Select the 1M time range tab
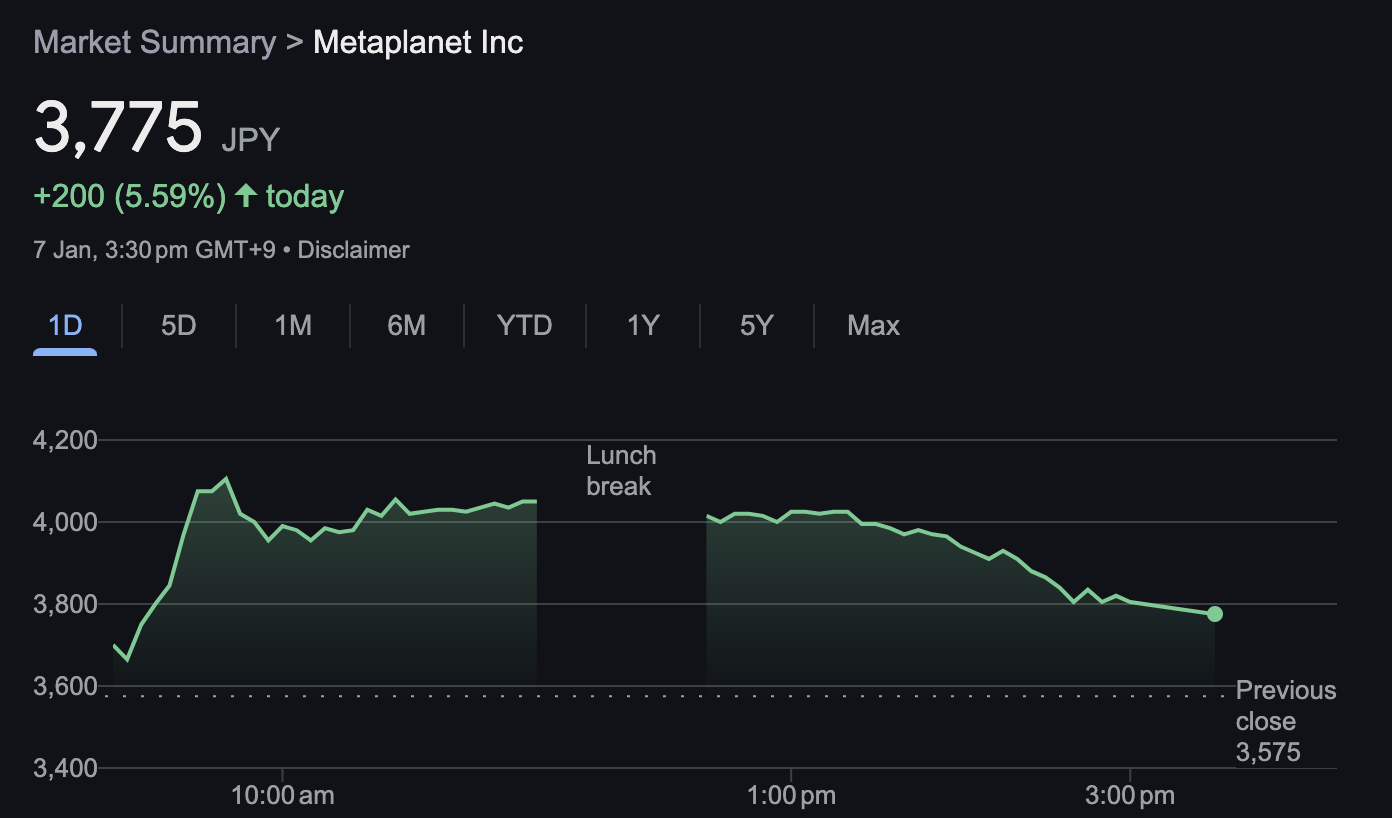 coord(291,325)
